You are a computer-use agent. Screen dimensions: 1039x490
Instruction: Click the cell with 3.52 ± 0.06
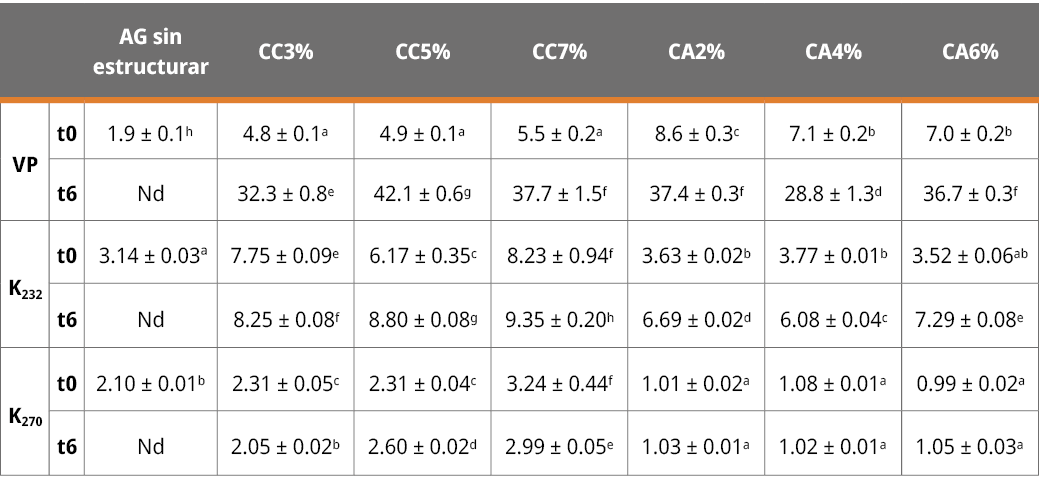click(970, 257)
